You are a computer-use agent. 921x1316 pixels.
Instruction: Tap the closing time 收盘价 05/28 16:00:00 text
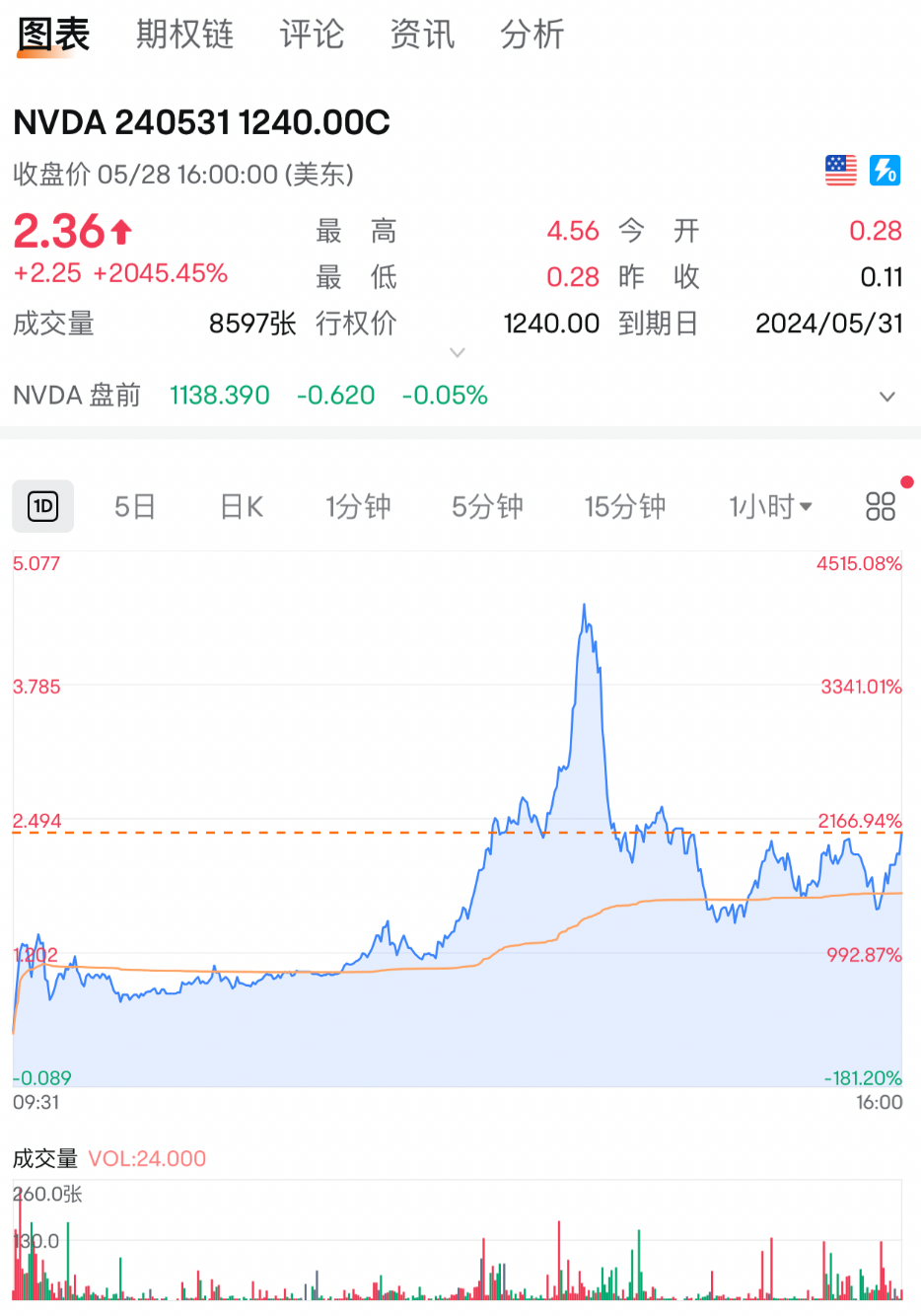click(x=183, y=175)
